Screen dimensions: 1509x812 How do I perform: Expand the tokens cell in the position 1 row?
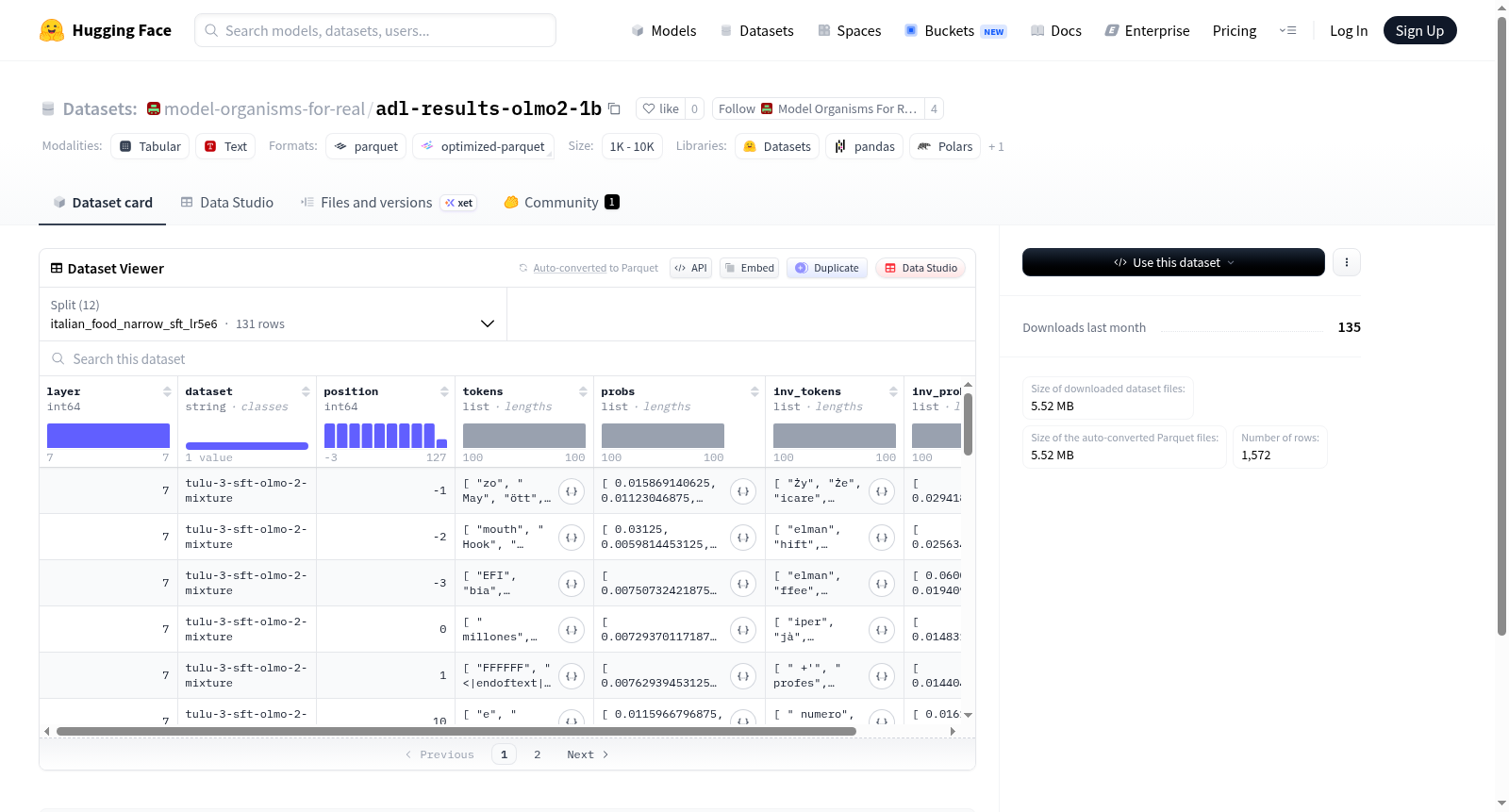pyautogui.click(x=572, y=676)
